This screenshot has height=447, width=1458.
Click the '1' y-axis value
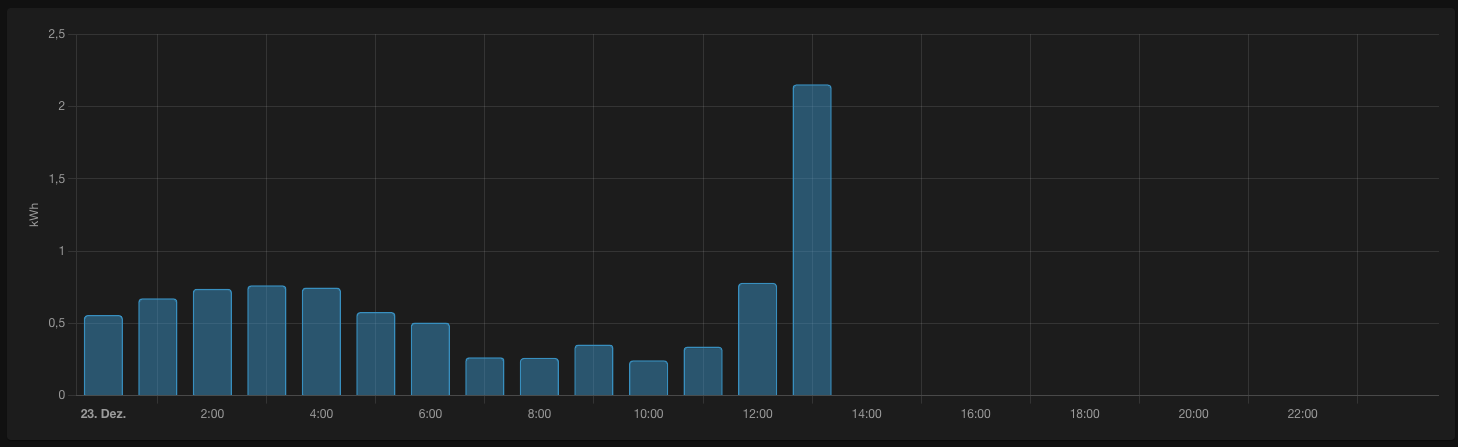(x=61, y=251)
